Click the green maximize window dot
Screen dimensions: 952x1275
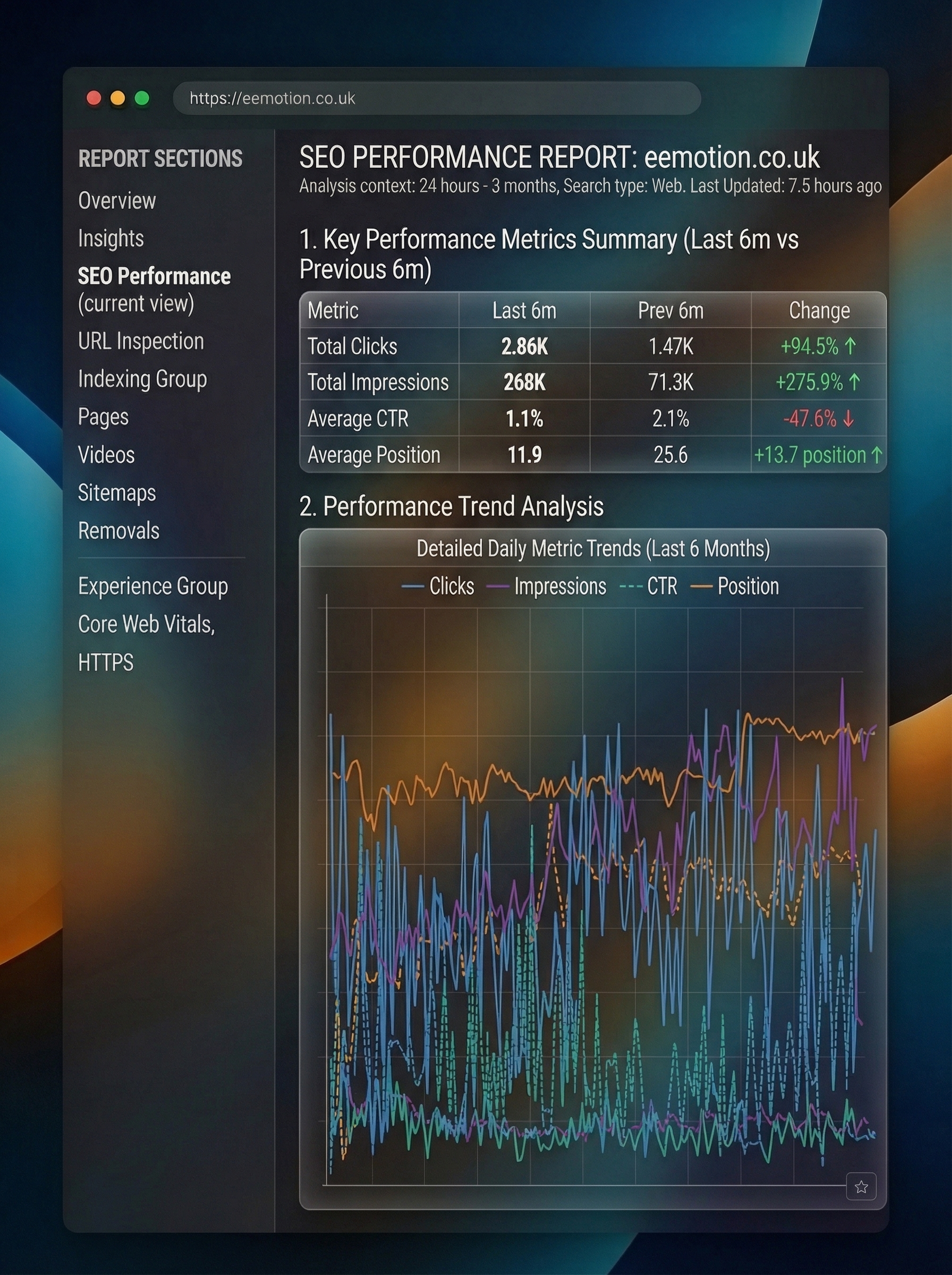tap(142, 98)
